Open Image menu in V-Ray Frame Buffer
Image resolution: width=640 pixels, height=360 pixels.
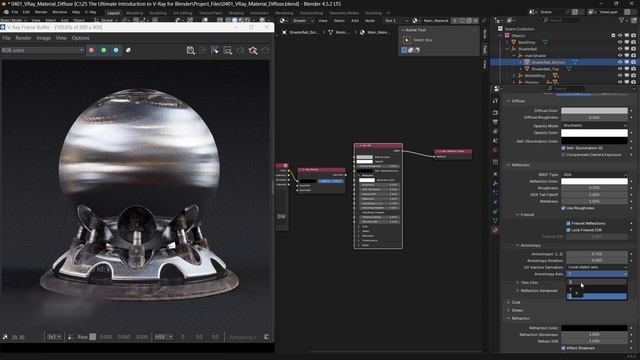point(44,38)
